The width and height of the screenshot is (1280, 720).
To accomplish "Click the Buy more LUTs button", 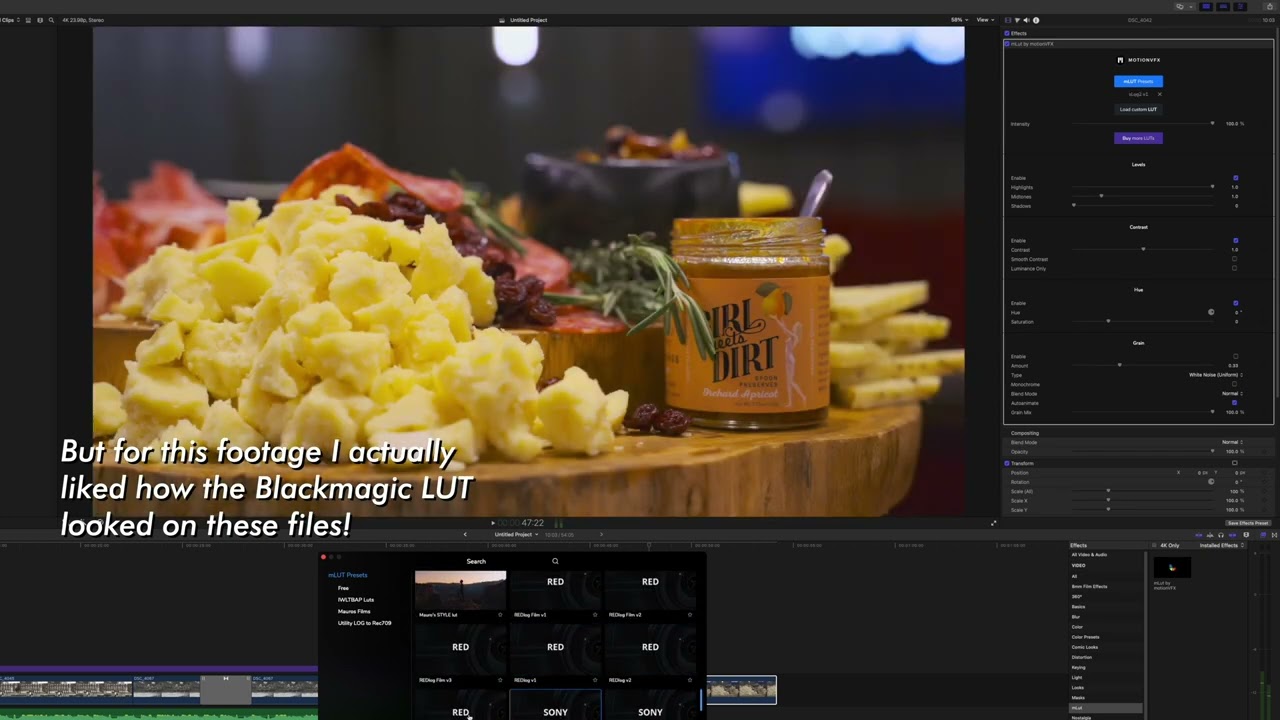I will pyautogui.click(x=1138, y=138).
